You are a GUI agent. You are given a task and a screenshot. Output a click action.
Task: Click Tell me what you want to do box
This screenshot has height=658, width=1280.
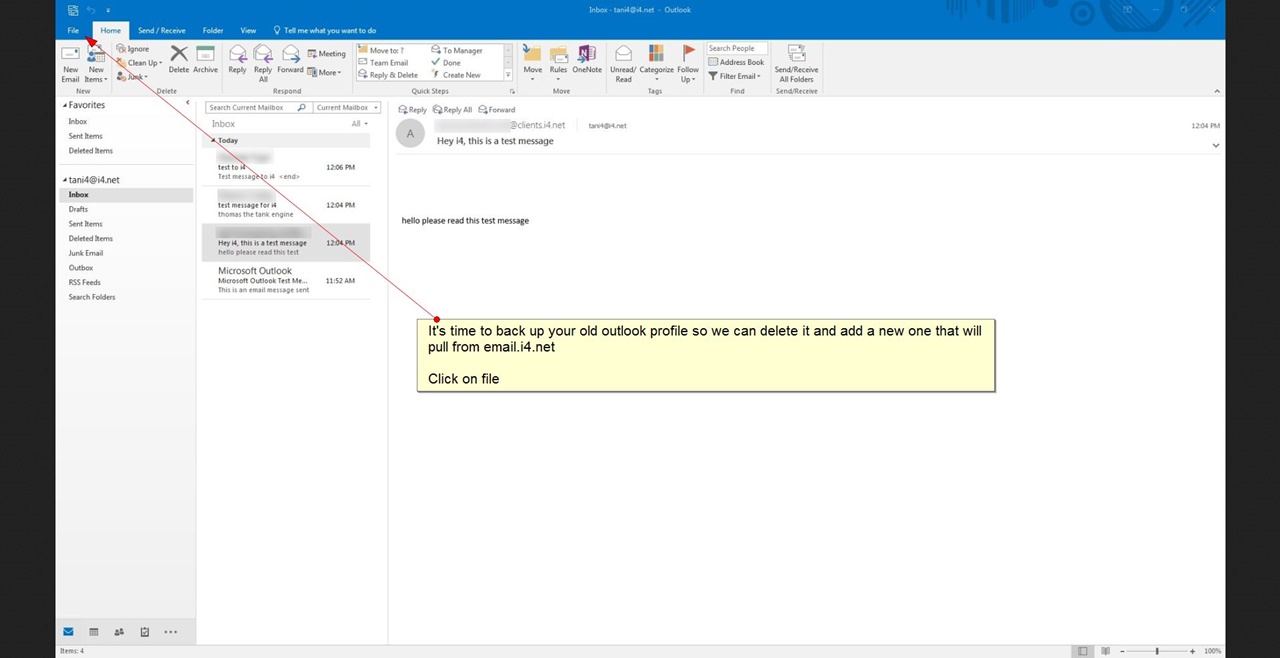coord(324,31)
